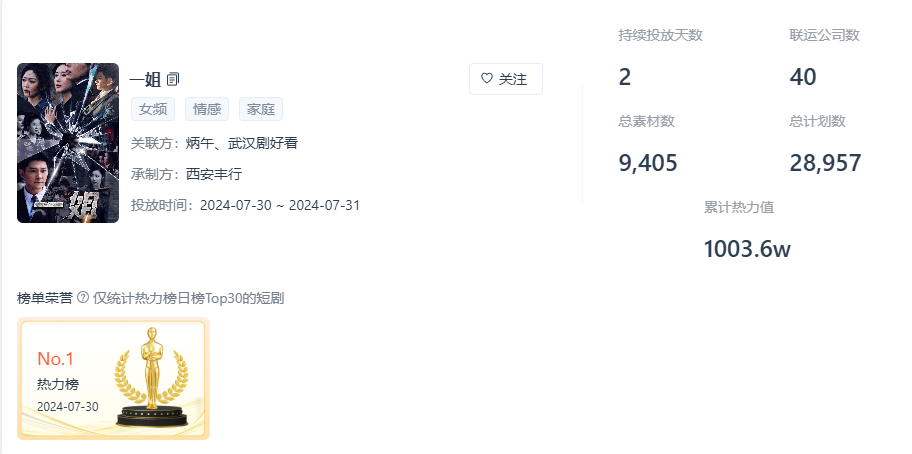The height and width of the screenshot is (454, 912).
Task: Click the 总素材数 value 9,405
Action: 648,163
